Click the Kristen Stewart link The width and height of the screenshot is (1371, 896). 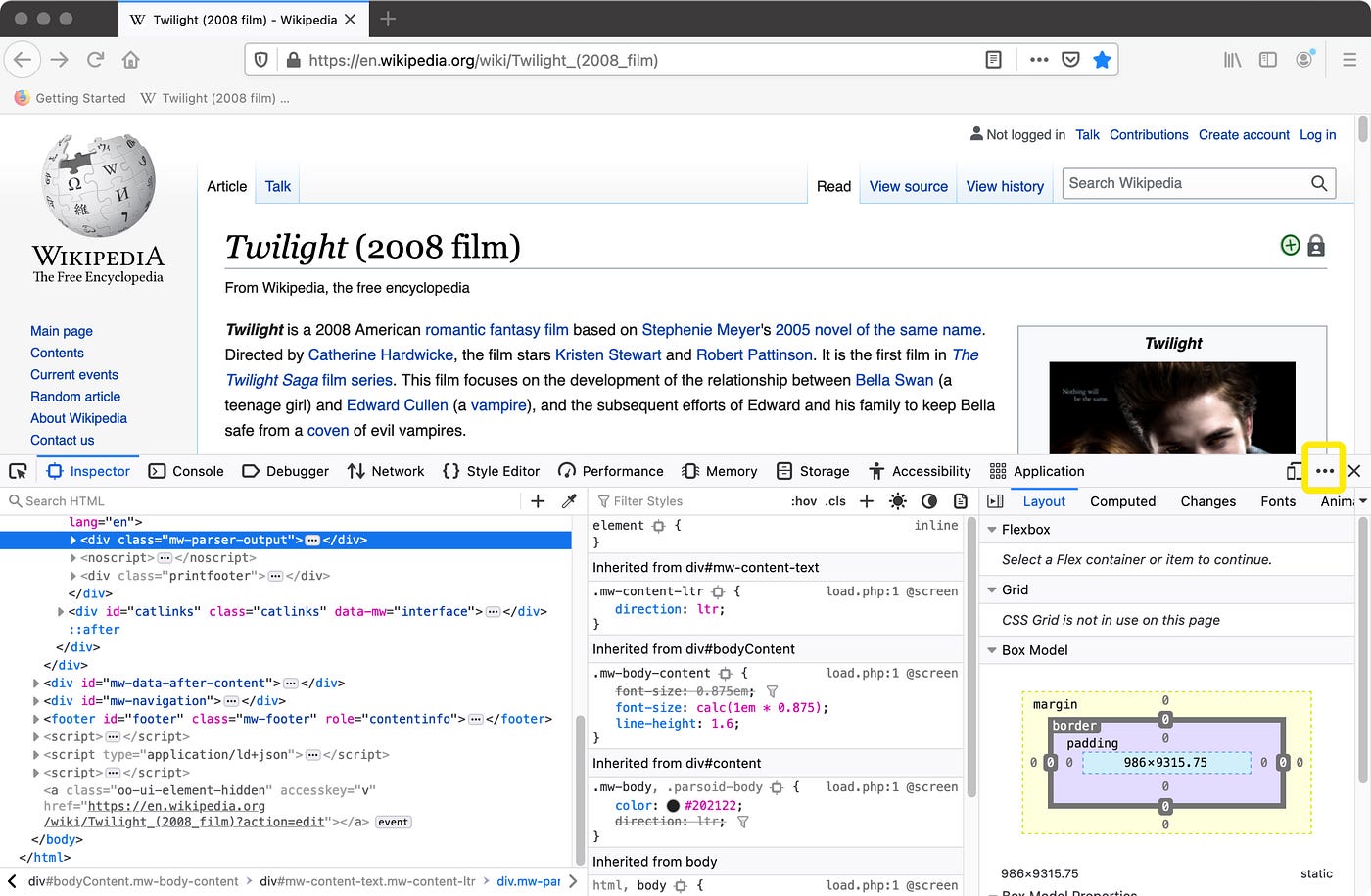(x=608, y=354)
